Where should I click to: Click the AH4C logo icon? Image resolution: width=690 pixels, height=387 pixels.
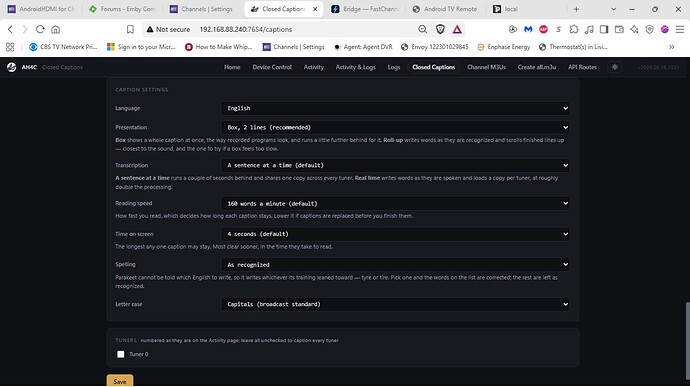(12, 67)
